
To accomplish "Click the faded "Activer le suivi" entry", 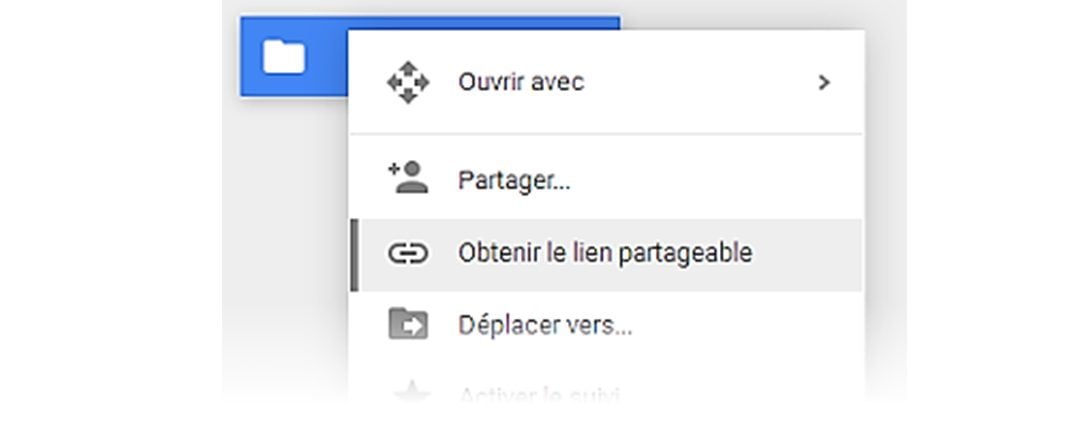I will [539, 394].
